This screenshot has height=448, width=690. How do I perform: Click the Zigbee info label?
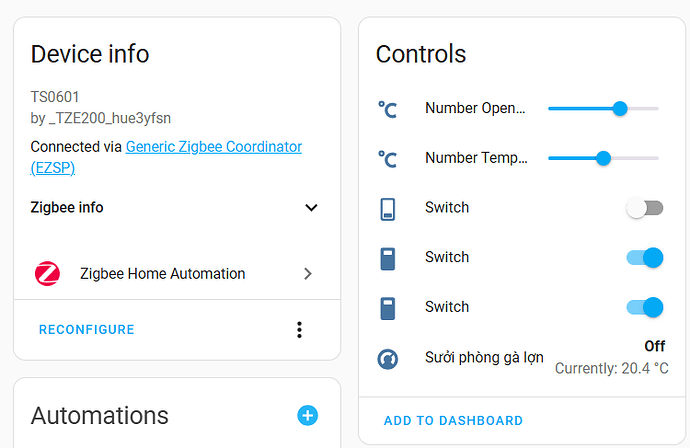click(67, 207)
